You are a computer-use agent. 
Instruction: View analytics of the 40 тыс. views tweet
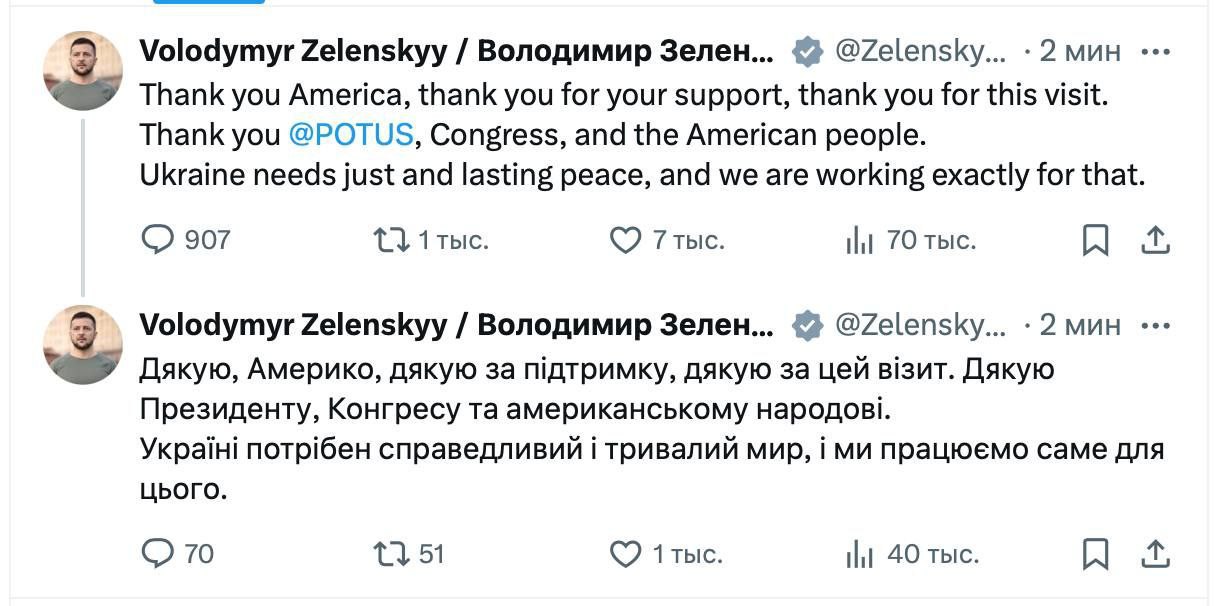coord(860,553)
